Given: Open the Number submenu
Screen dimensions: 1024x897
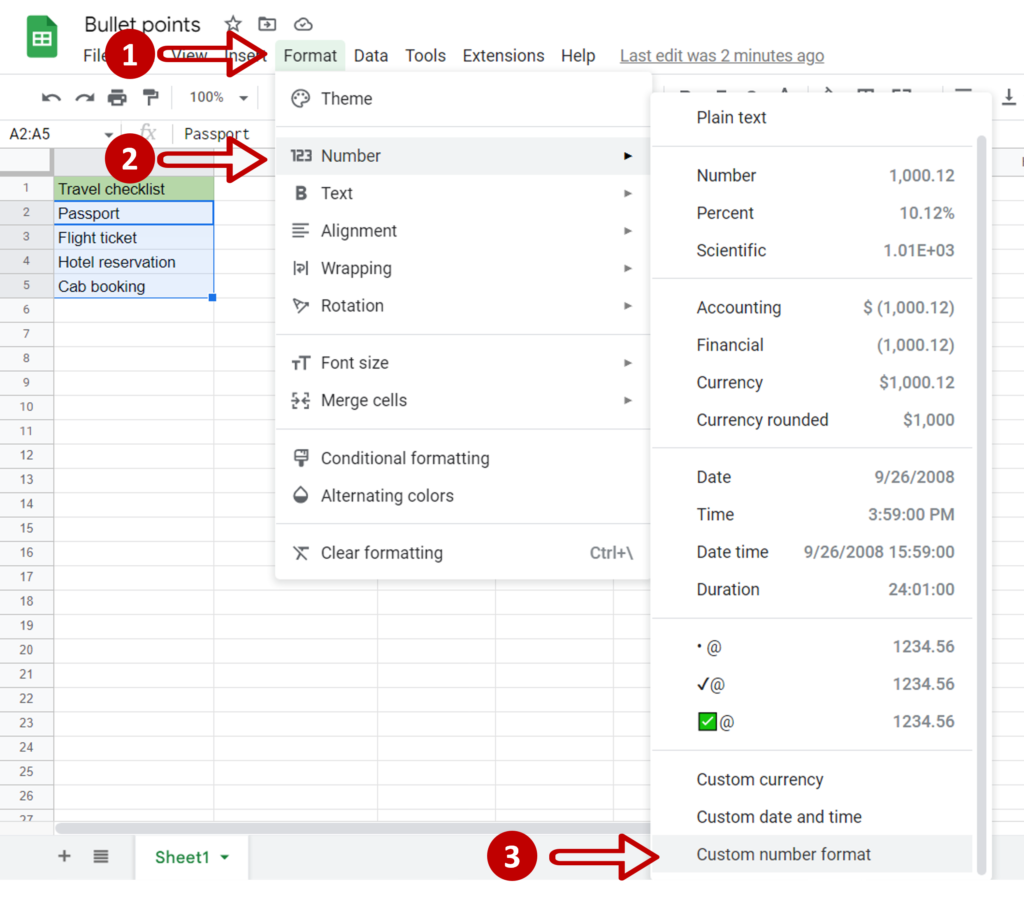Looking at the screenshot, I should click(463, 156).
